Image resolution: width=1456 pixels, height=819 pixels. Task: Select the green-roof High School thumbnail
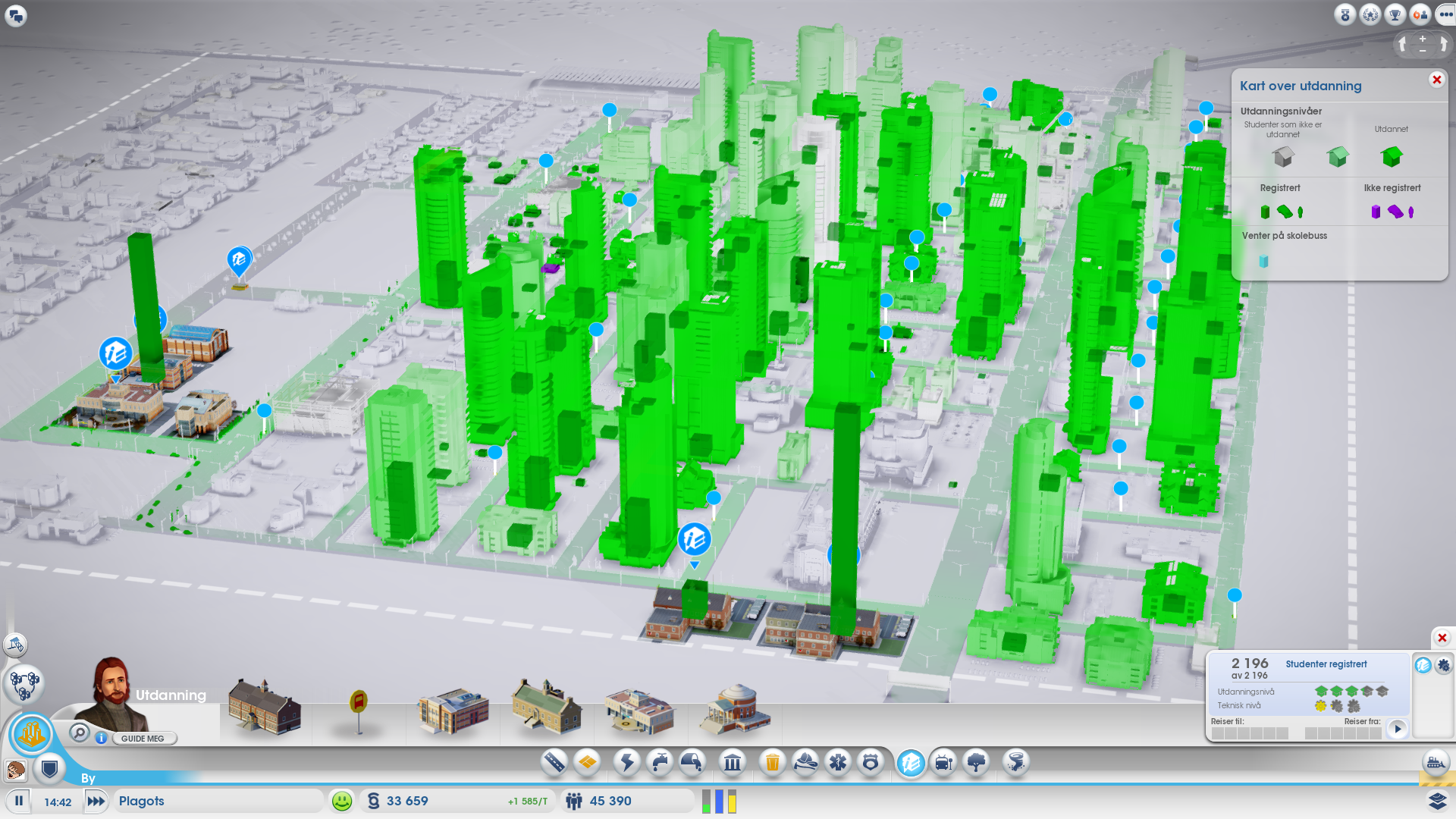546,707
